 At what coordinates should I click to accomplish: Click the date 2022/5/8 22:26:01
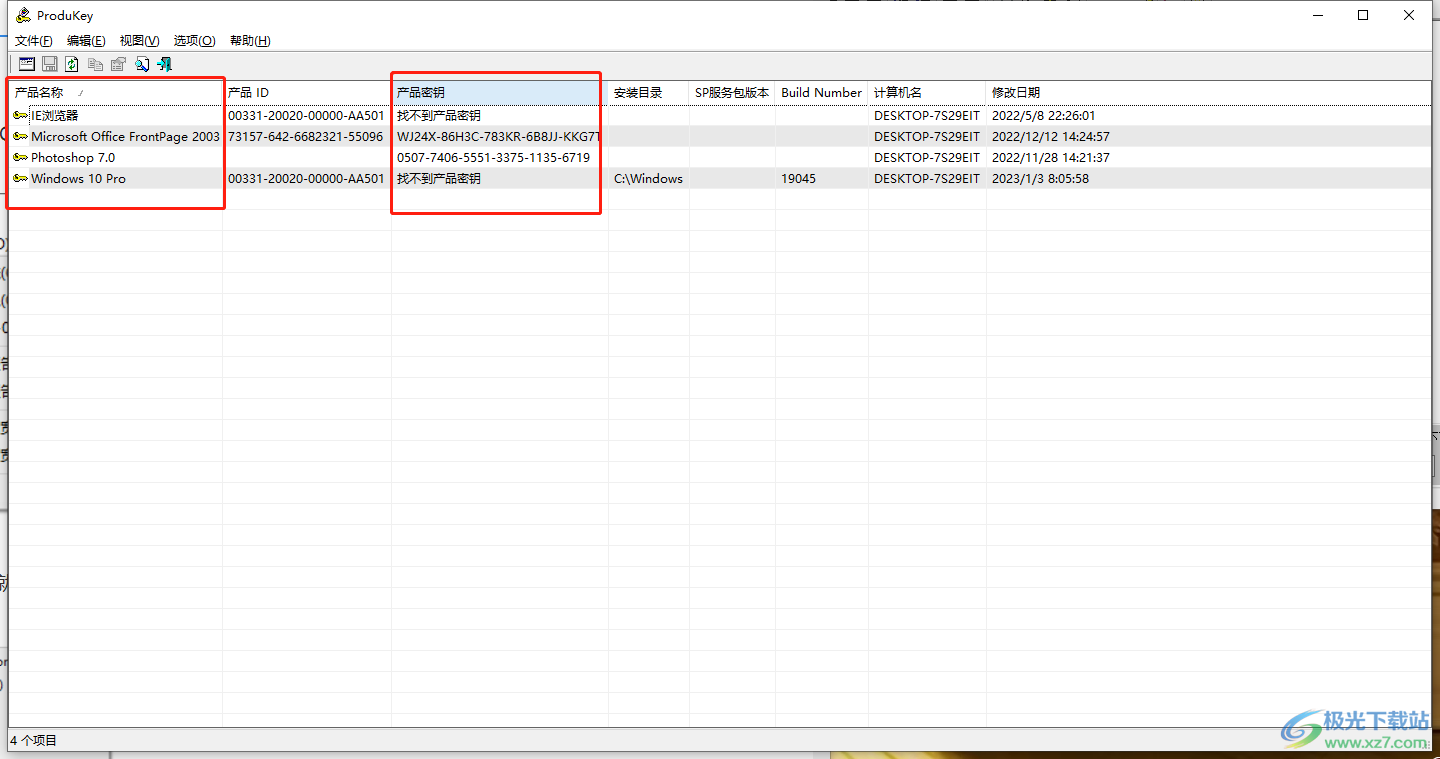(1043, 115)
